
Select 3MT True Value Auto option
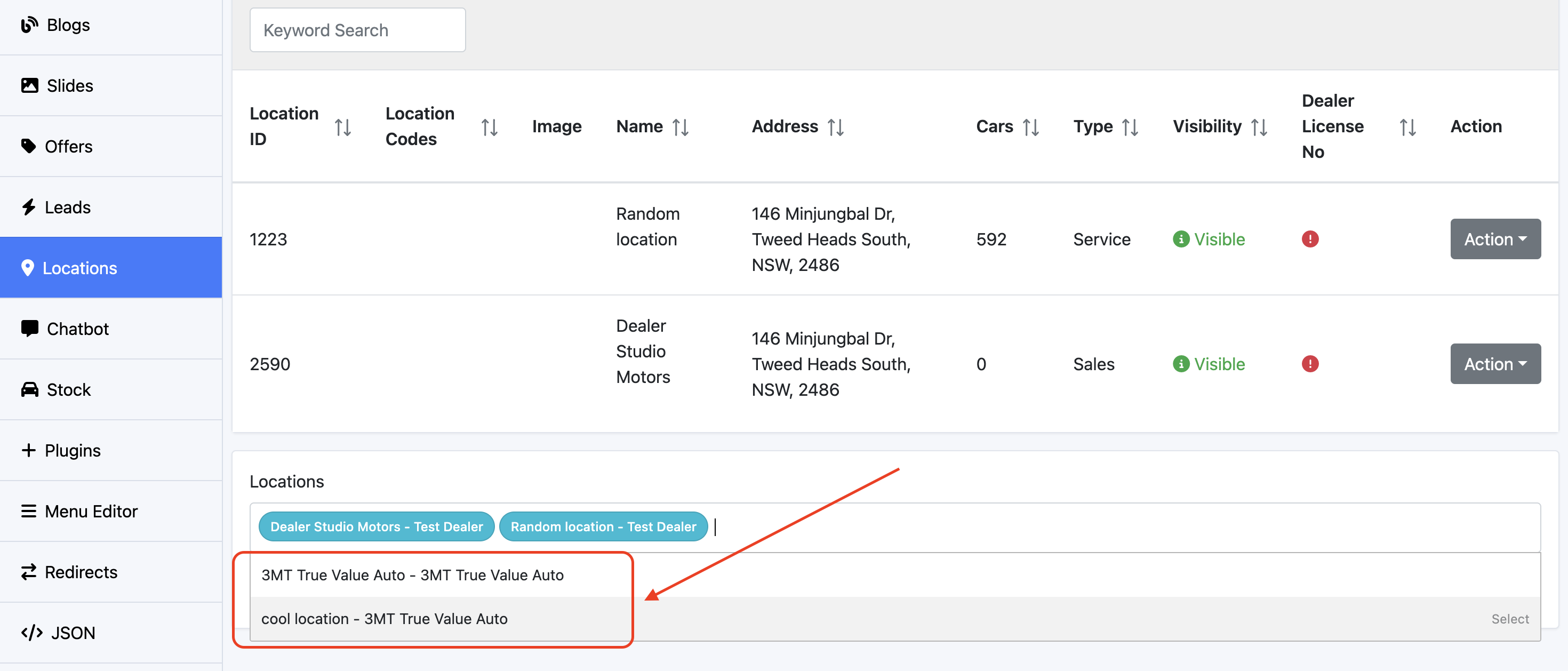pos(412,575)
